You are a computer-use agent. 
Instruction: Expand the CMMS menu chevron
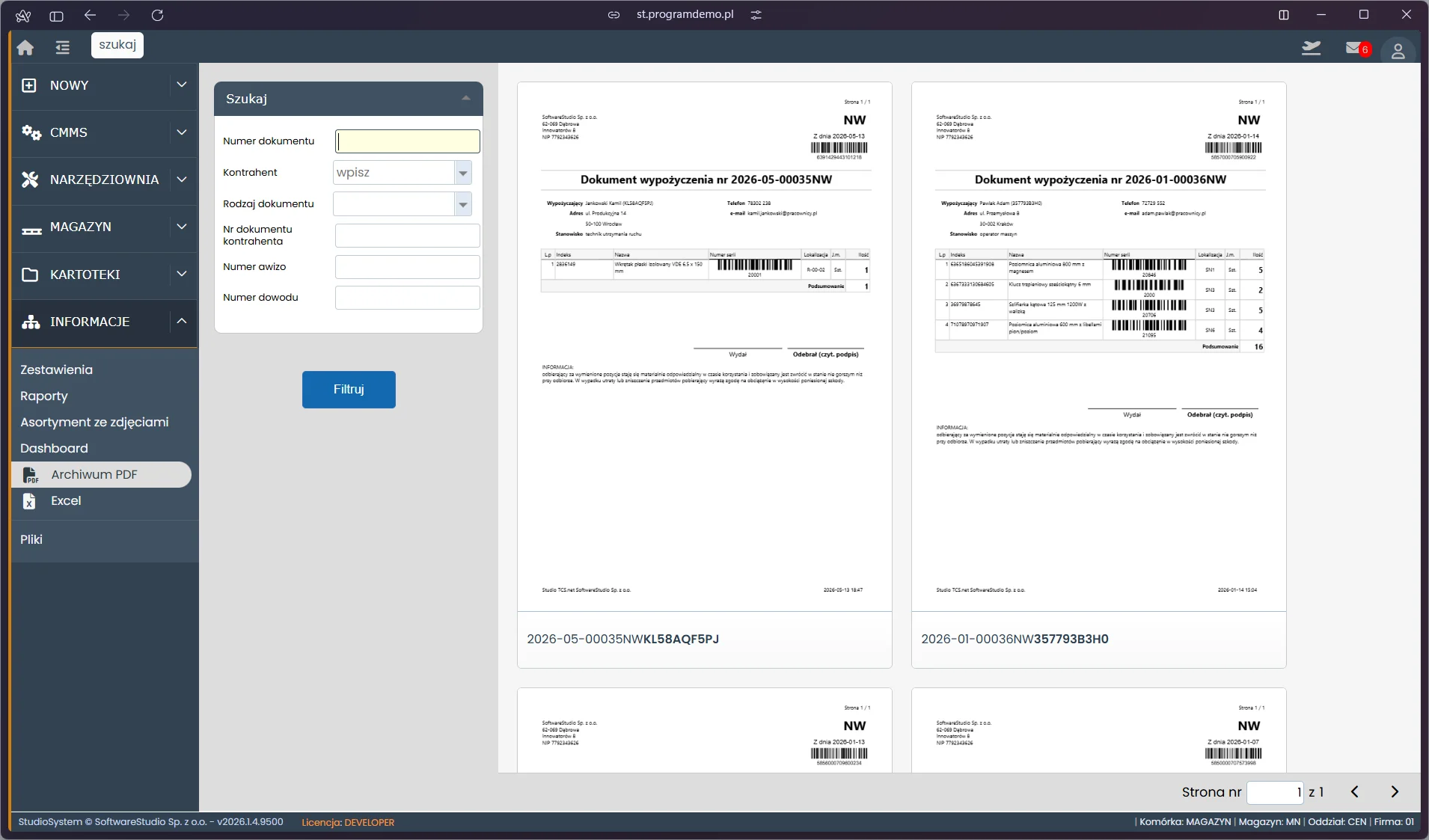pos(182,132)
